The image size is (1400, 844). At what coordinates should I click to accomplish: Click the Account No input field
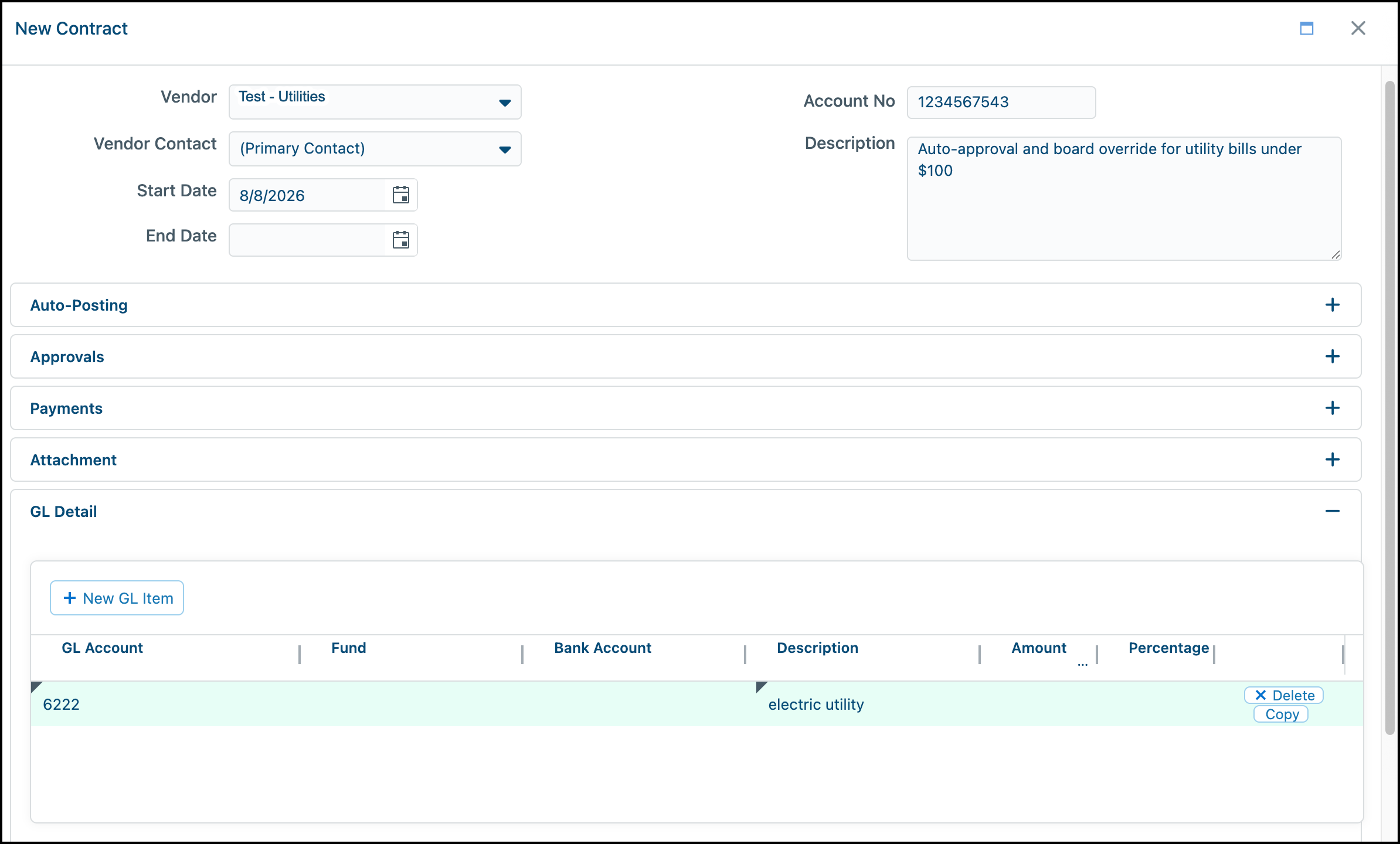click(x=1001, y=102)
